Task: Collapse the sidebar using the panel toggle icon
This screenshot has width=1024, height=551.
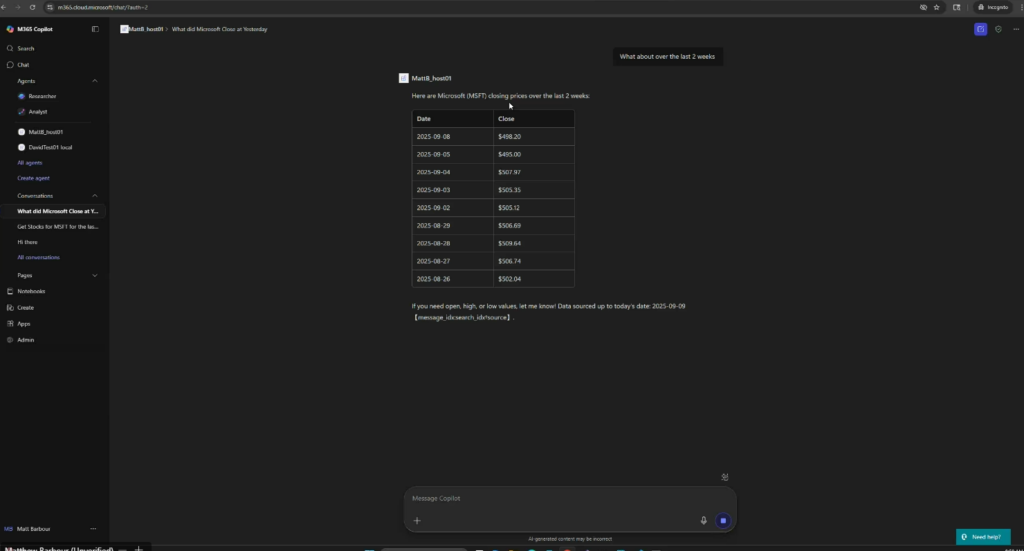Action: 95,29
